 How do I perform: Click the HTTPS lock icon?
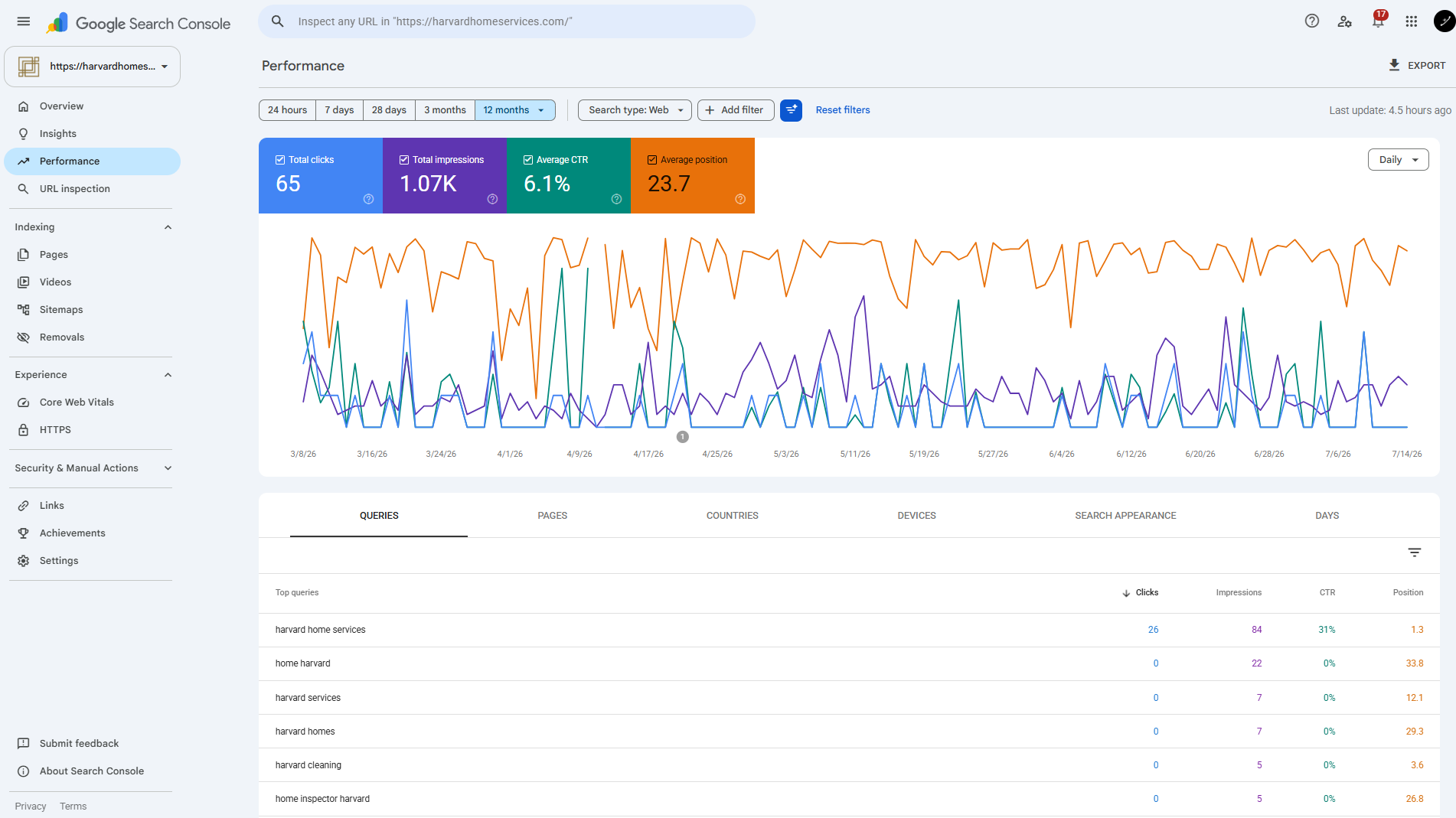point(24,430)
